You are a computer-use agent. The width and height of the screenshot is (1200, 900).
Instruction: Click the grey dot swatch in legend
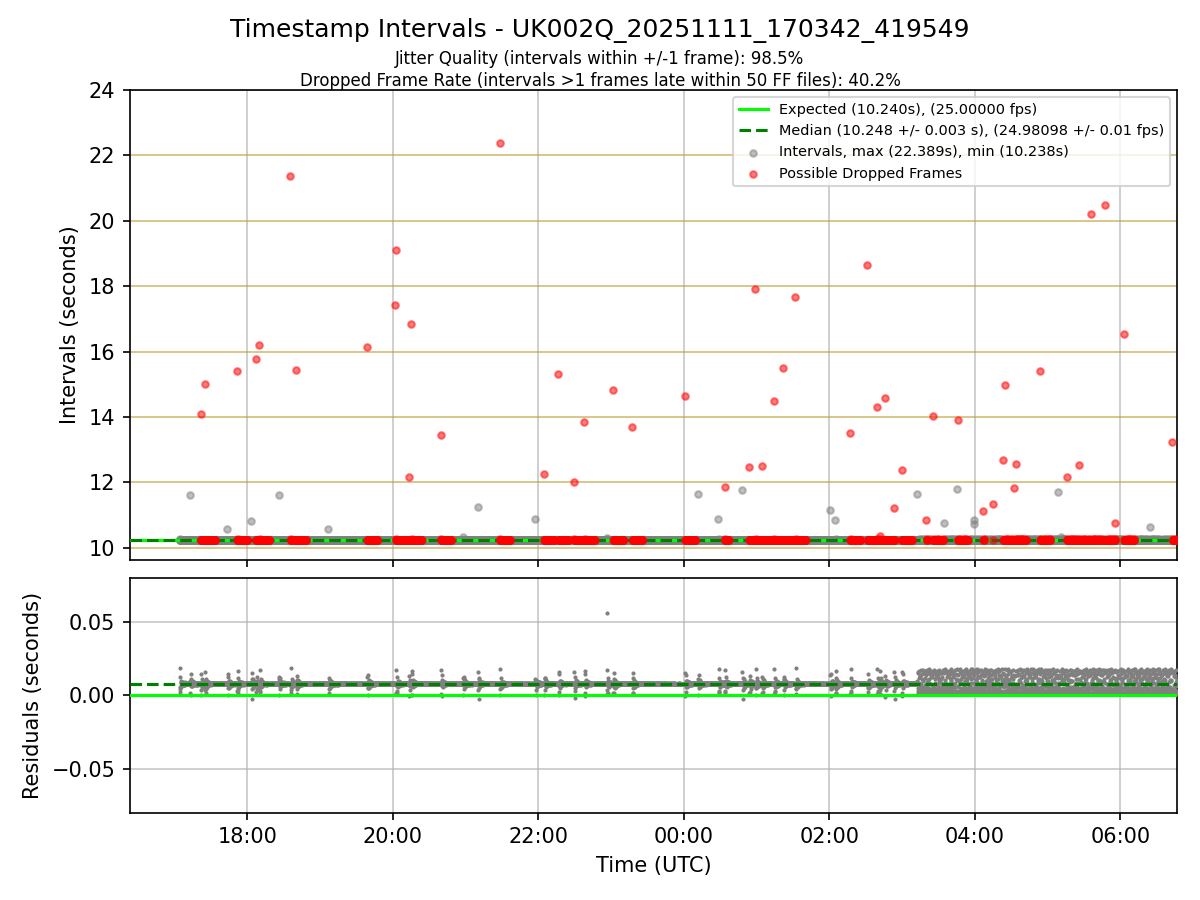pyautogui.click(x=754, y=152)
